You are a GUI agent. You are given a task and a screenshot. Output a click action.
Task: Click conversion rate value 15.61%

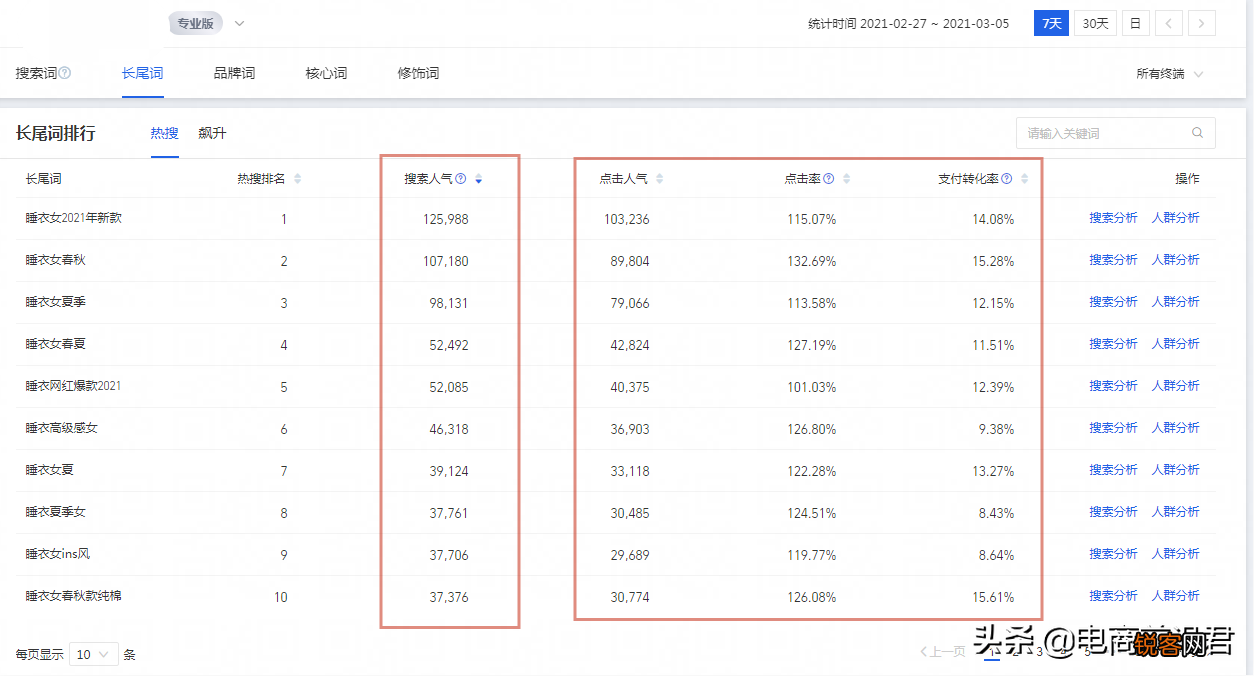[x=993, y=597]
